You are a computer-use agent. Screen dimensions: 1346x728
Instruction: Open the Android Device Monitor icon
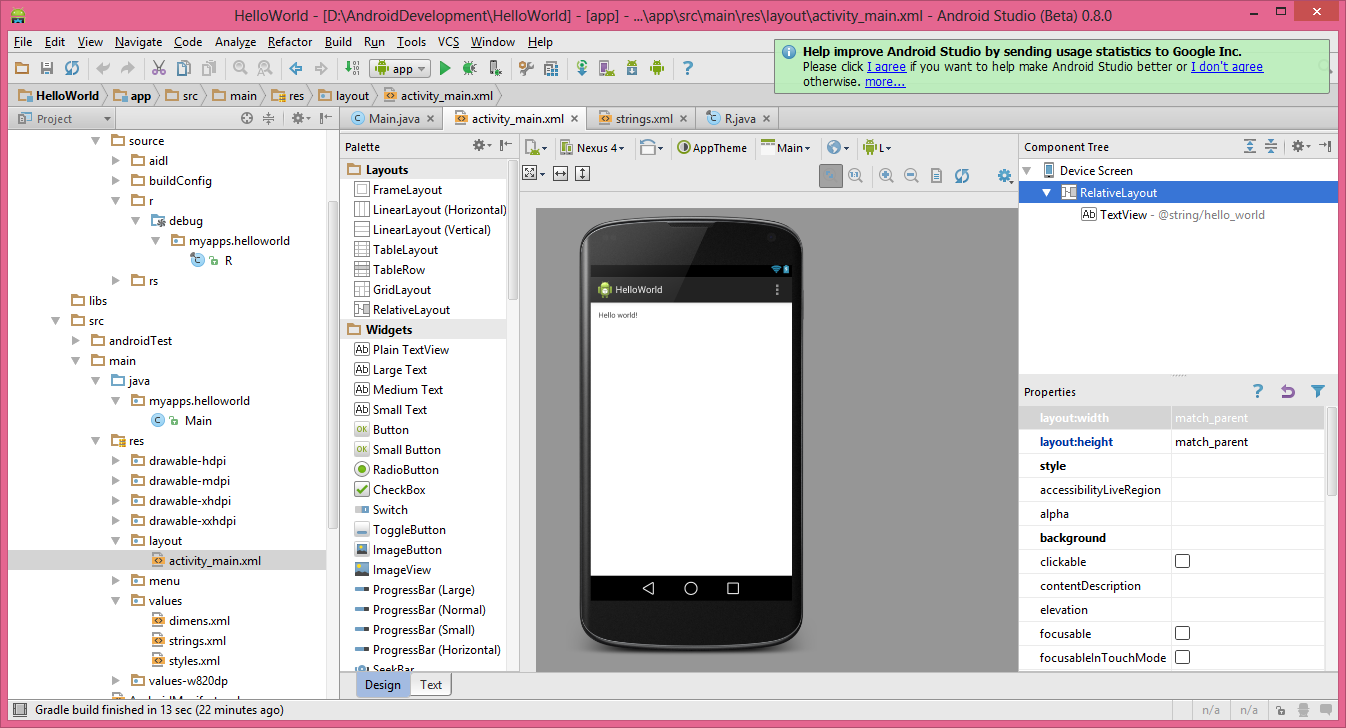tap(657, 68)
